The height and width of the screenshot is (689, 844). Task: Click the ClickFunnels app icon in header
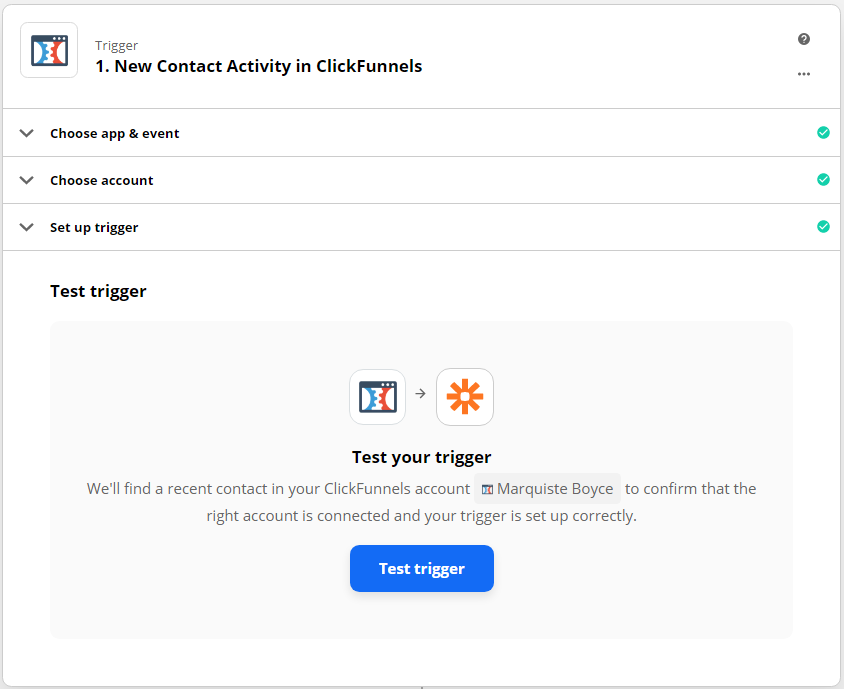point(49,50)
